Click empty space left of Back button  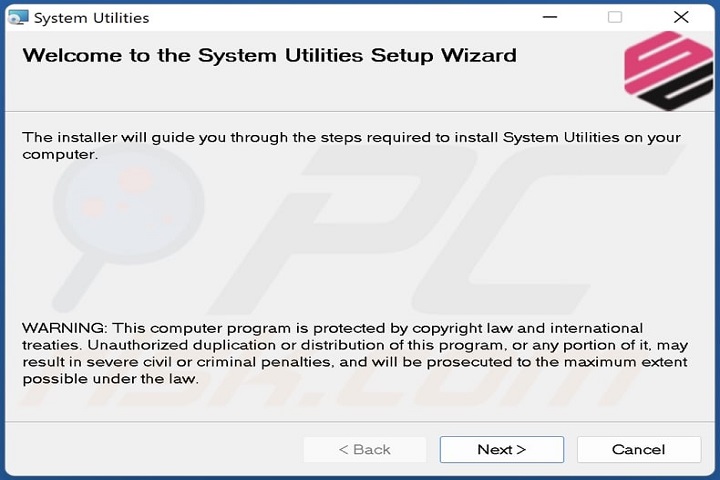(x=150, y=449)
